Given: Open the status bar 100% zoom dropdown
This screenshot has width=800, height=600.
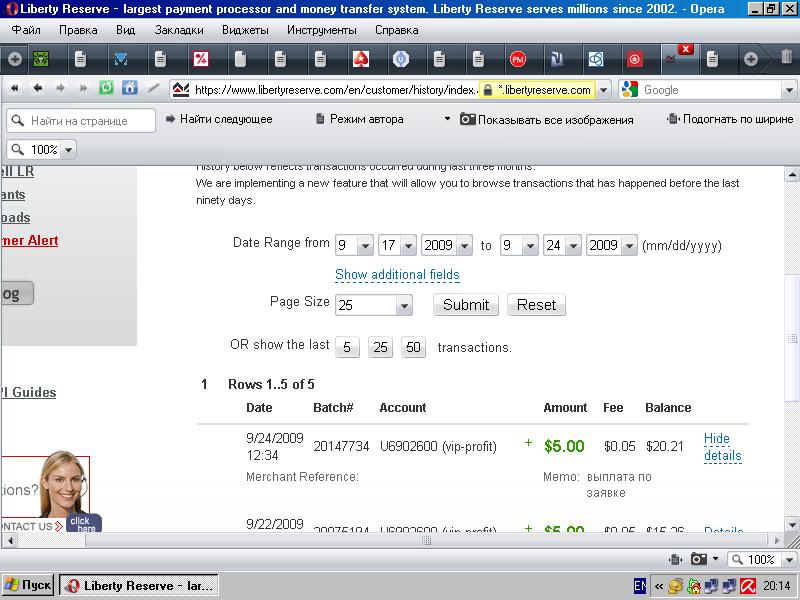Looking at the screenshot, I should pyautogui.click(x=789, y=560).
